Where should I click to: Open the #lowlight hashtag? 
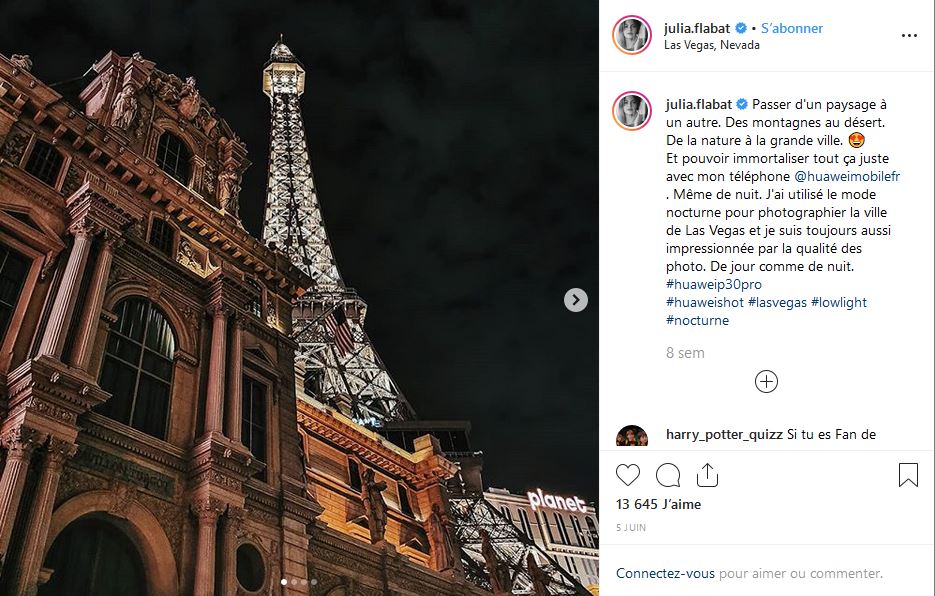point(838,302)
